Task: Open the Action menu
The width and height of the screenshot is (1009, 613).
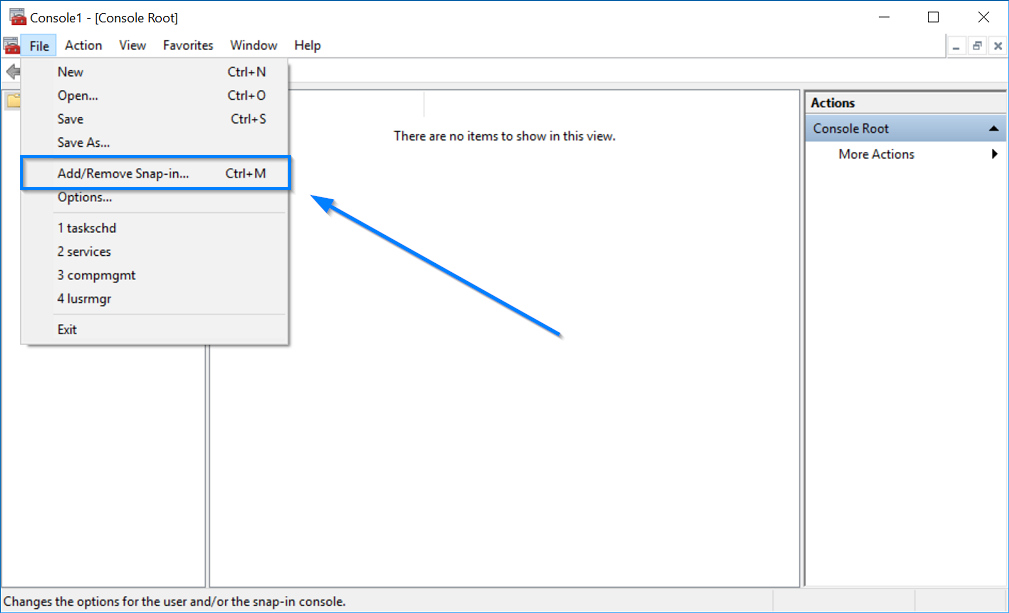Action: click(x=84, y=46)
